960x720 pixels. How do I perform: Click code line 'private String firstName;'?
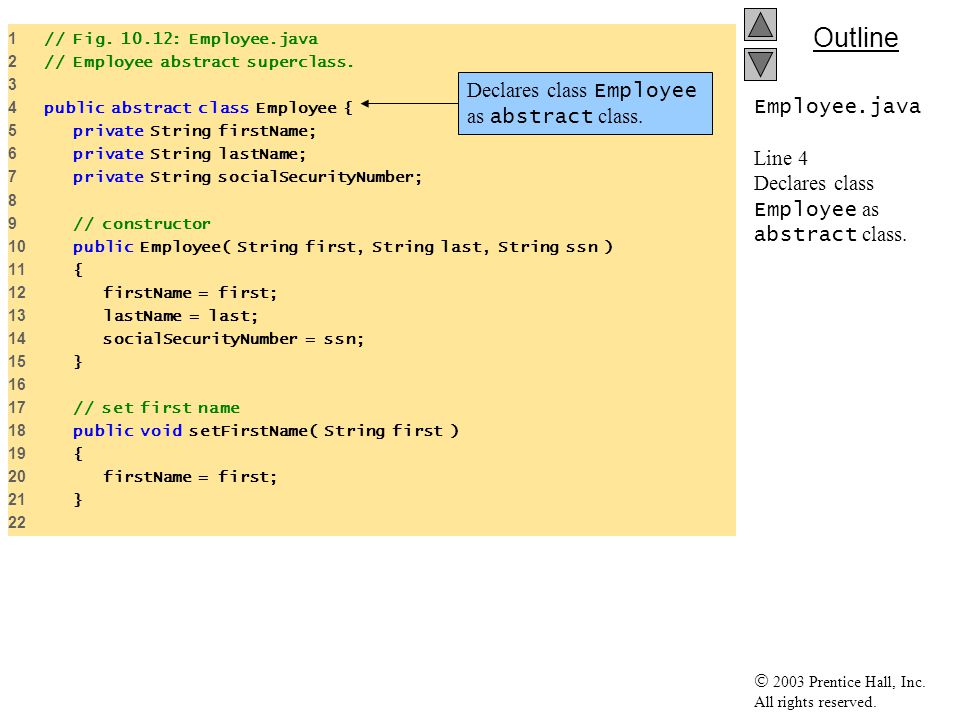pos(194,131)
